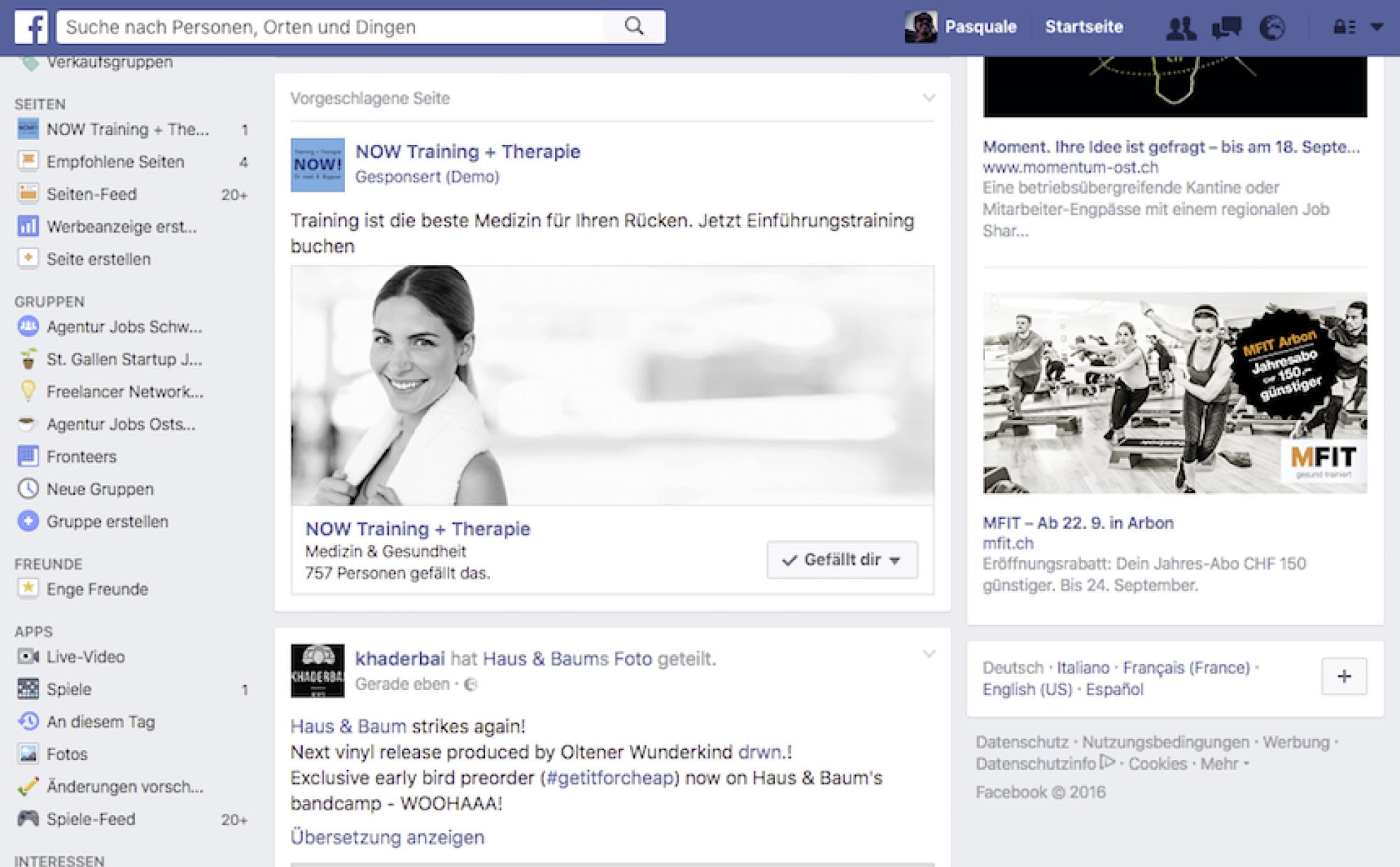The image size is (1400, 867).
Task: Open Nutzungsbedingungen footer link
Action: [x=1165, y=742]
